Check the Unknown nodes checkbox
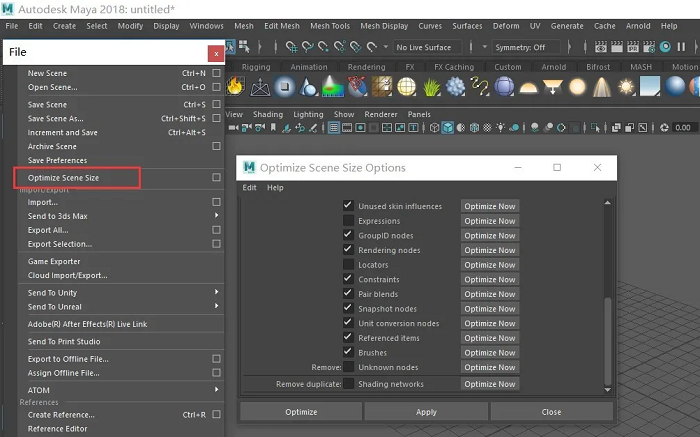The width and height of the screenshot is (700, 437). [x=348, y=368]
